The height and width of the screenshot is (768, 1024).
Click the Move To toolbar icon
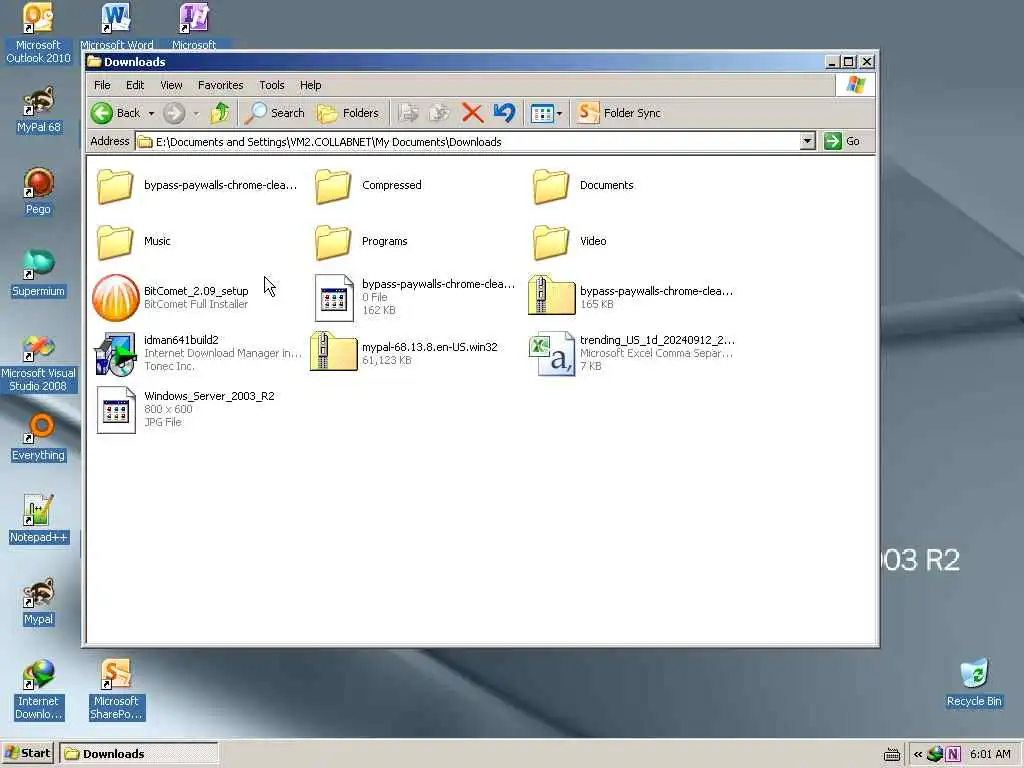tap(409, 113)
